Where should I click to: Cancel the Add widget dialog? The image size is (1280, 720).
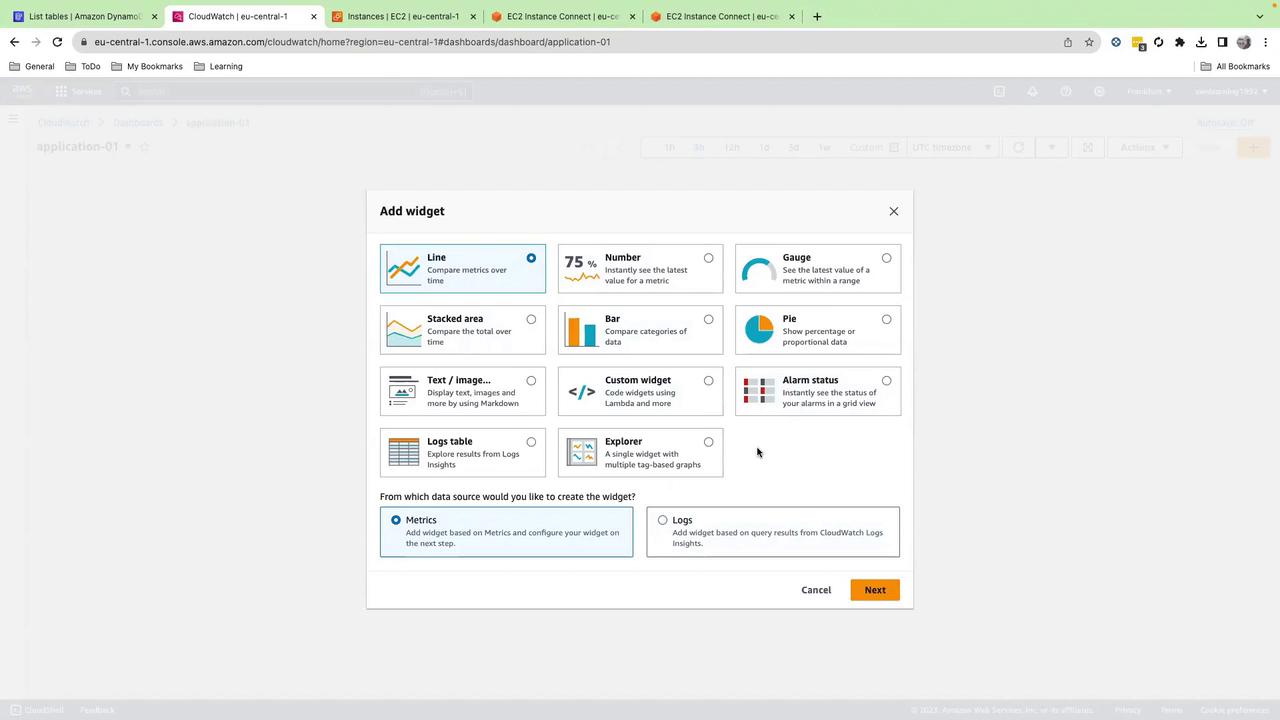coord(816,590)
